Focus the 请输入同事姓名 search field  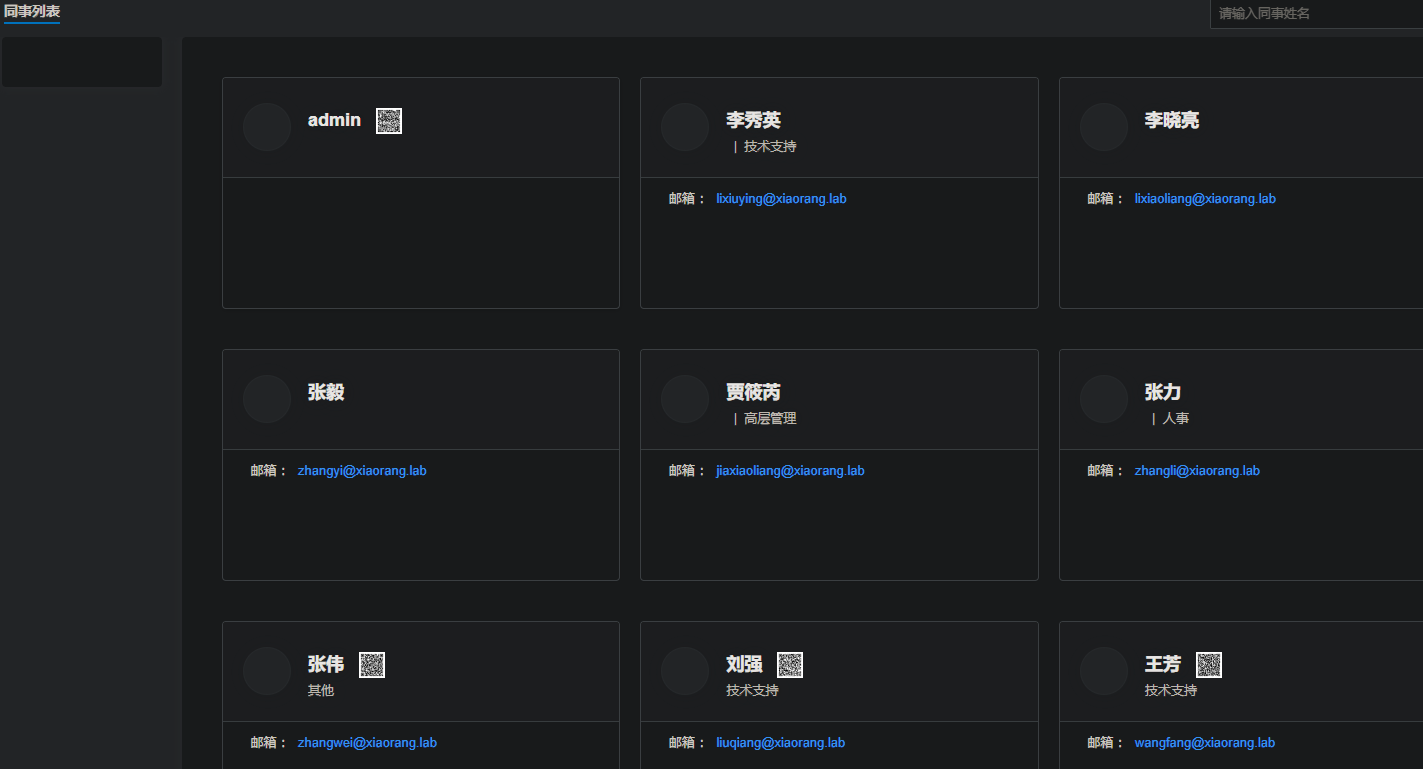pyautogui.click(x=1316, y=14)
